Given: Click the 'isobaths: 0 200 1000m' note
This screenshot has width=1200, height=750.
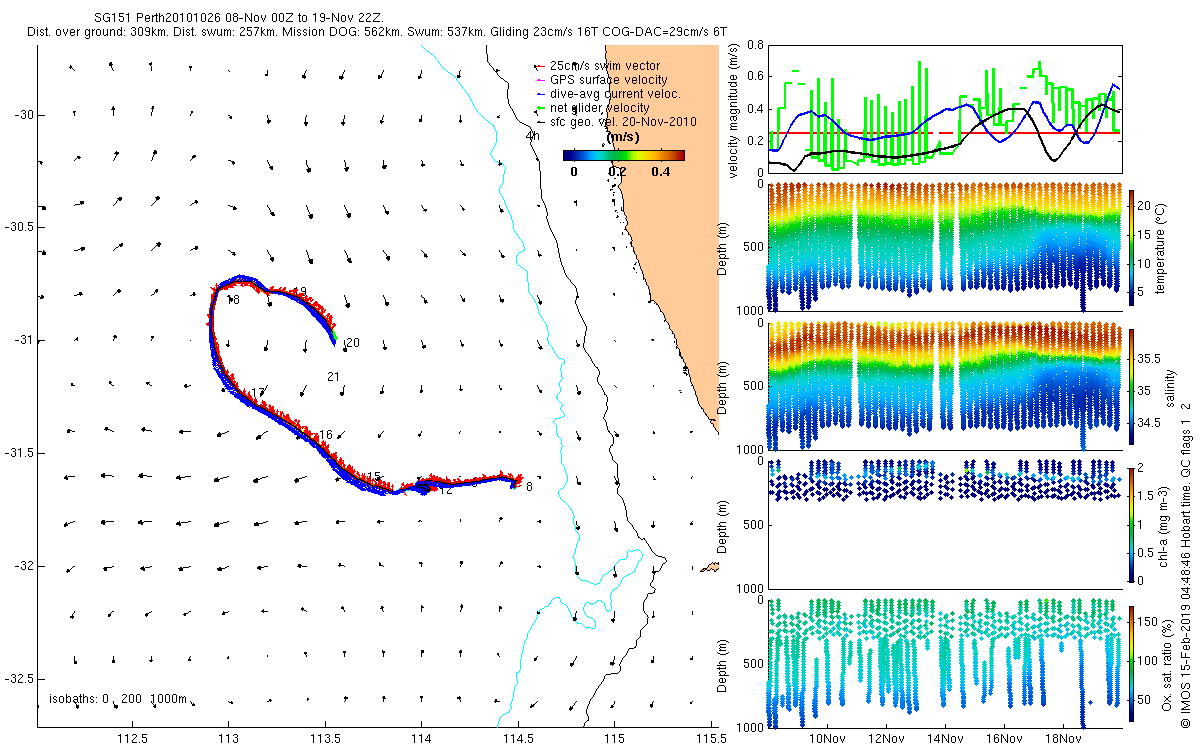Looking at the screenshot, I should tap(118, 698).
